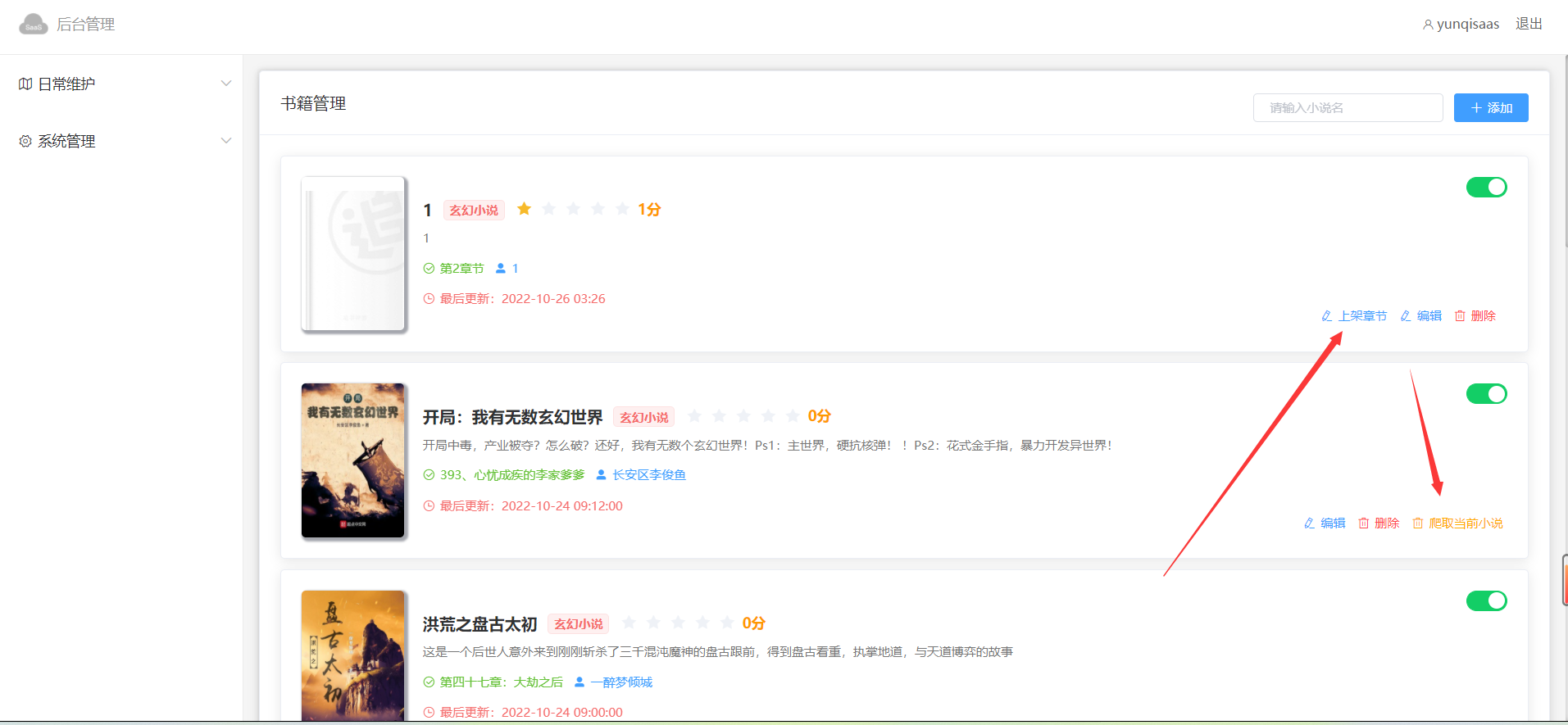The height and width of the screenshot is (725, 1568).
Task: Click the second star for 洪荒之盘古太初
Action: point(654,623)
